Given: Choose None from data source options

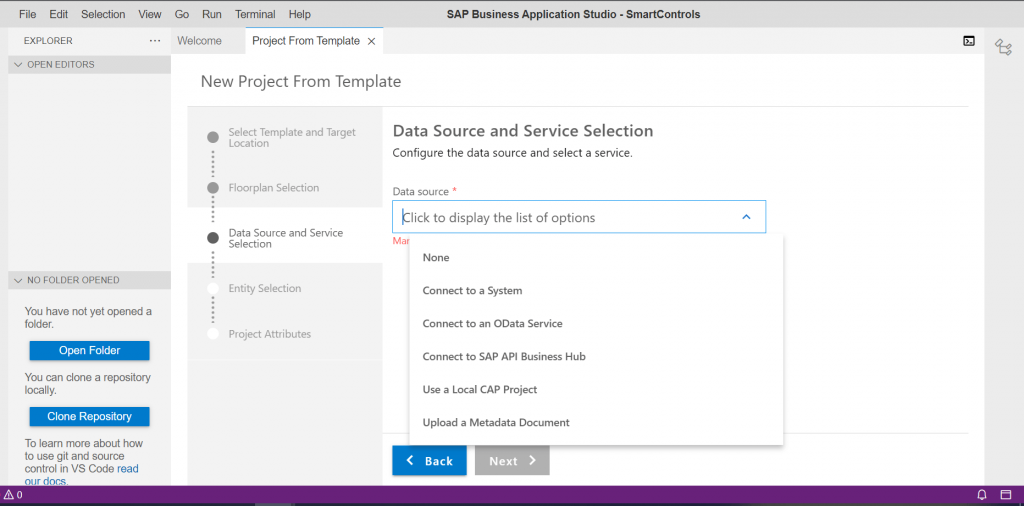Looking at the screenshot, I should point(596,257).
